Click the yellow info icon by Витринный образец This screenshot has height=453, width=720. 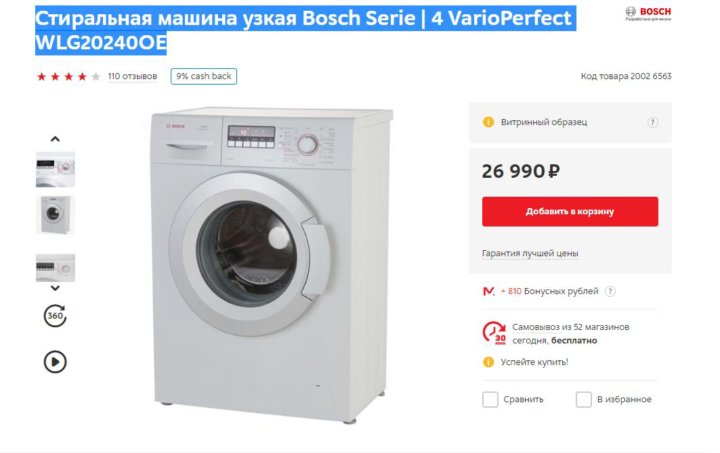pyautogui.click(x=488, y=122)
